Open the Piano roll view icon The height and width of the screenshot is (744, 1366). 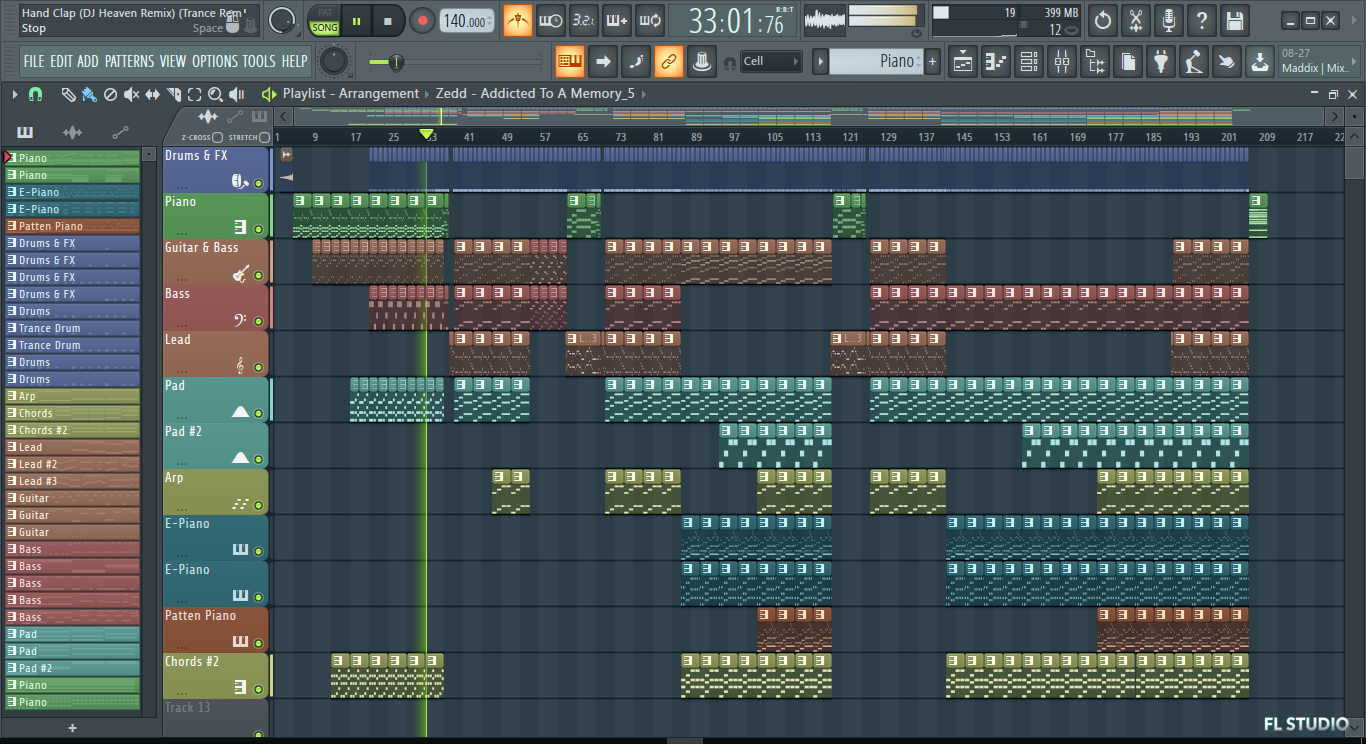pos(996,61)
